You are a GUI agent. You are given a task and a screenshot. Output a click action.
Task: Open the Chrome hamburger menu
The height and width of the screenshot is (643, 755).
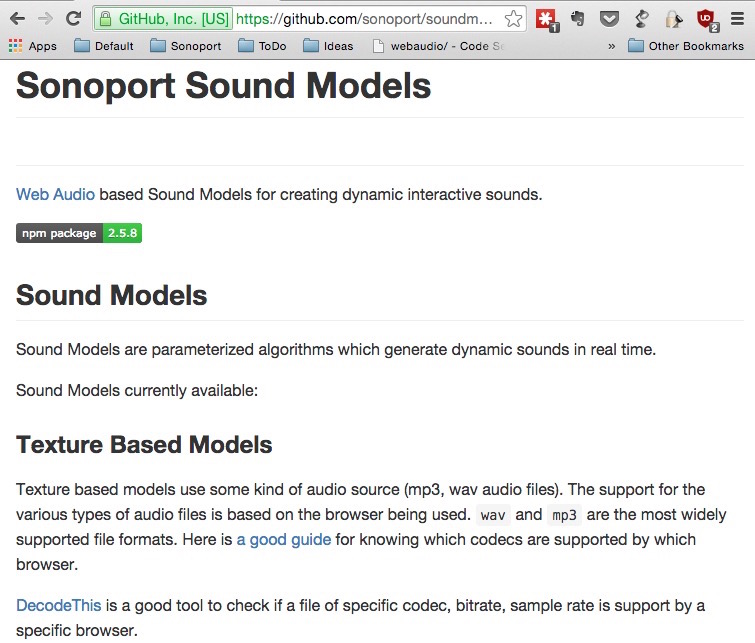tap(737, 19)
